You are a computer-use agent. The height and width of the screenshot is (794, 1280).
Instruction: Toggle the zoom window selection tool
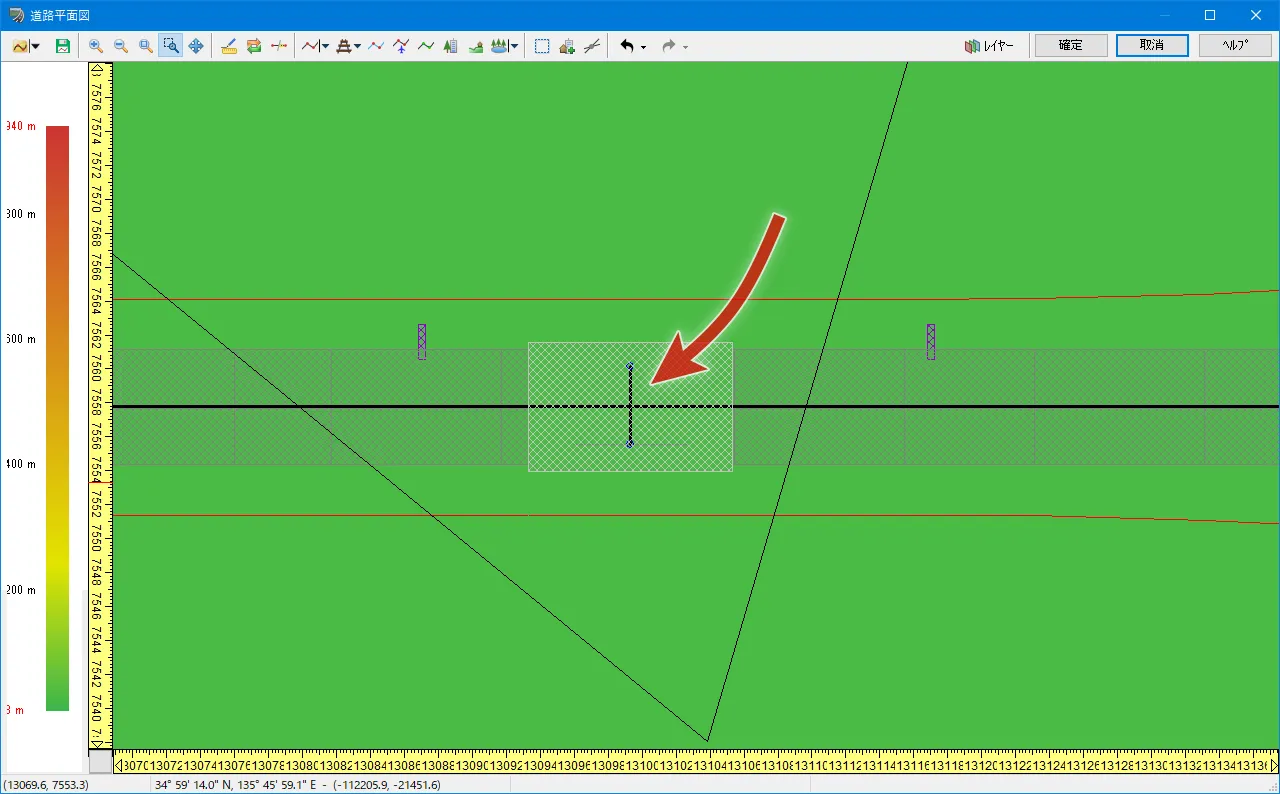[x=171, y=46]
